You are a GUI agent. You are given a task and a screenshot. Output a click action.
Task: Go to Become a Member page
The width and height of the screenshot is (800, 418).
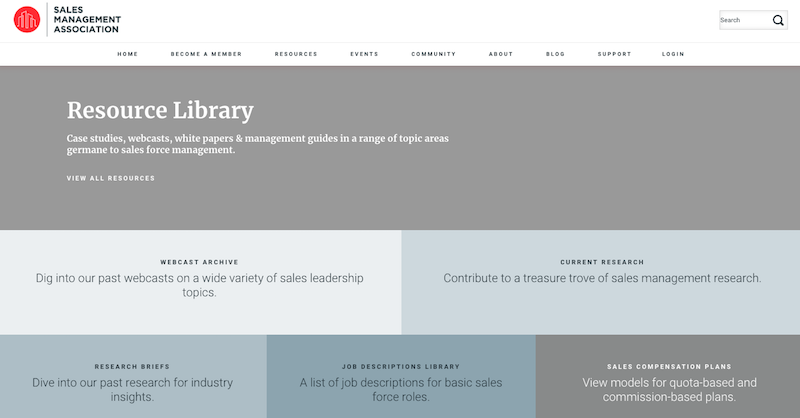[x=206, y=54]
